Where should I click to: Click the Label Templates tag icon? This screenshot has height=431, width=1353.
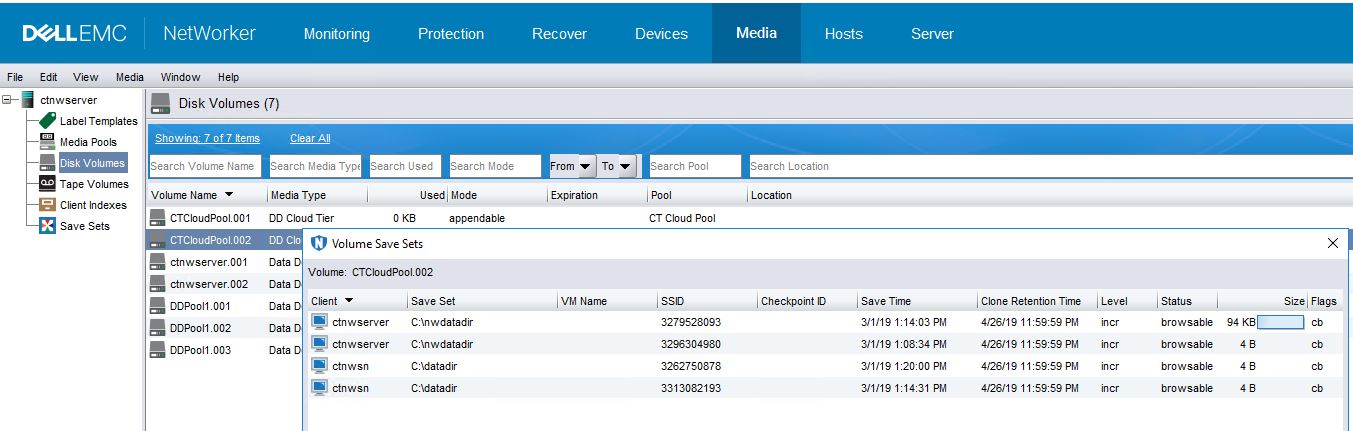(x=47, y=121)
